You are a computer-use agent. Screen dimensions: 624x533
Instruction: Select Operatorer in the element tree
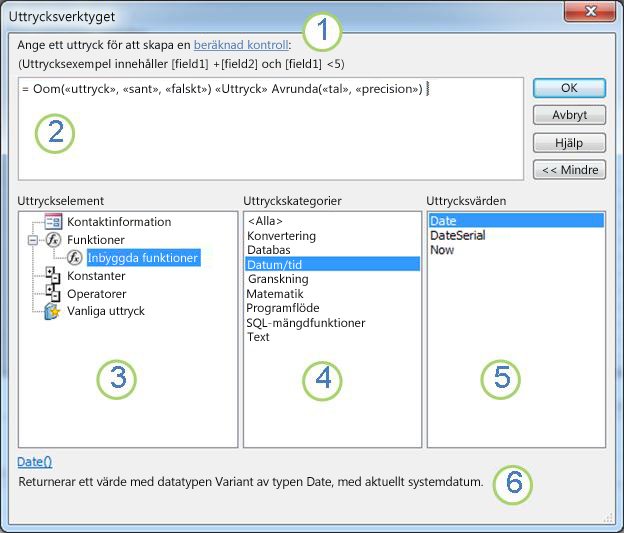tap(96, 294)
